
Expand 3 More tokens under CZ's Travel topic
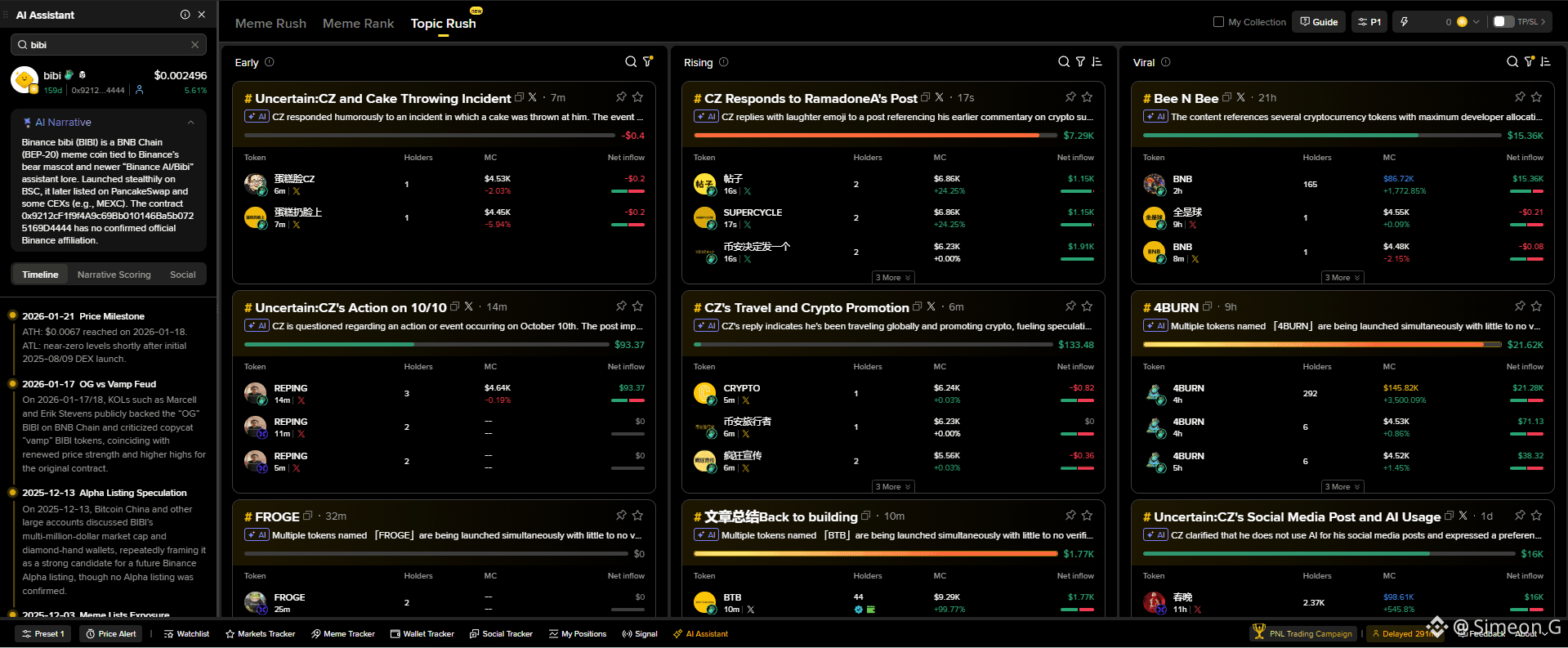pos(892,487)
